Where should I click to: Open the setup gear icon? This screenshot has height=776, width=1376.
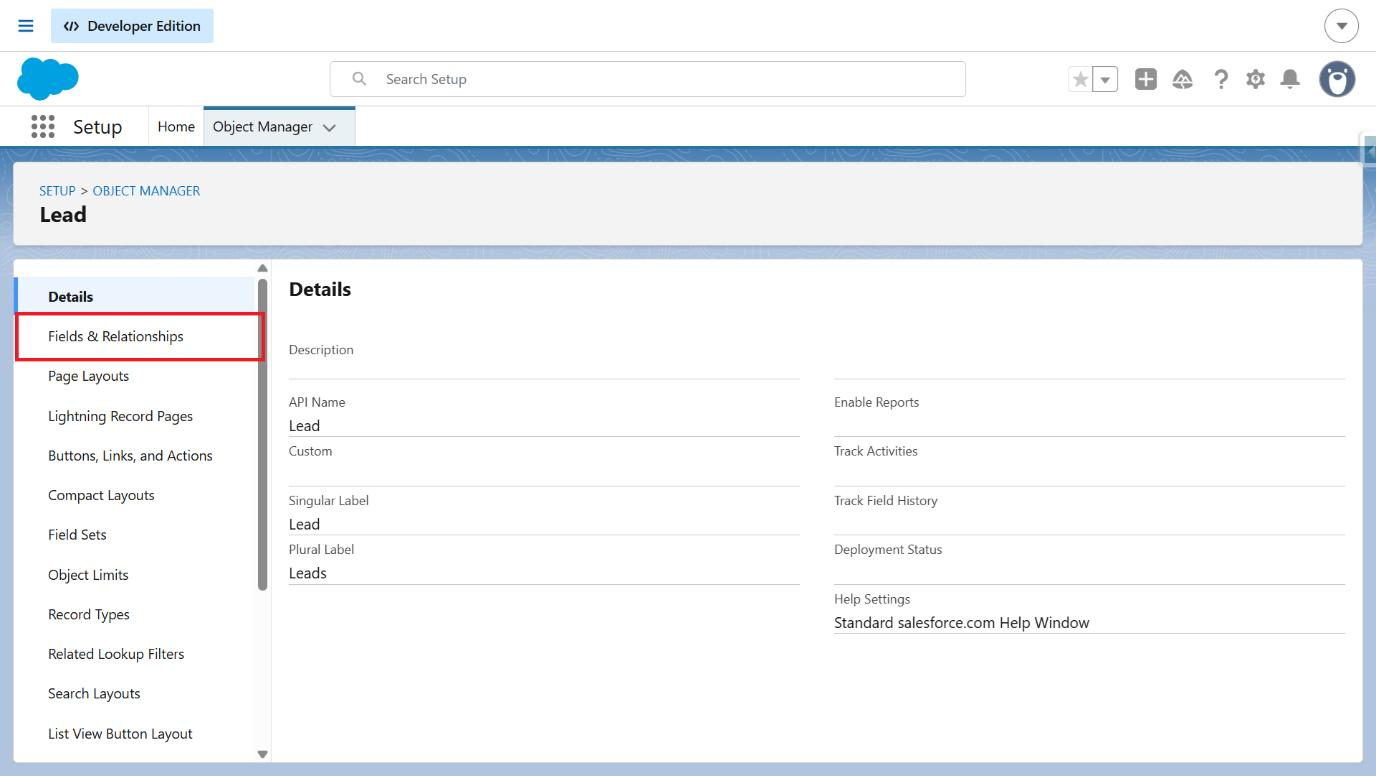pyautogui.click(x=1256, y=79)
